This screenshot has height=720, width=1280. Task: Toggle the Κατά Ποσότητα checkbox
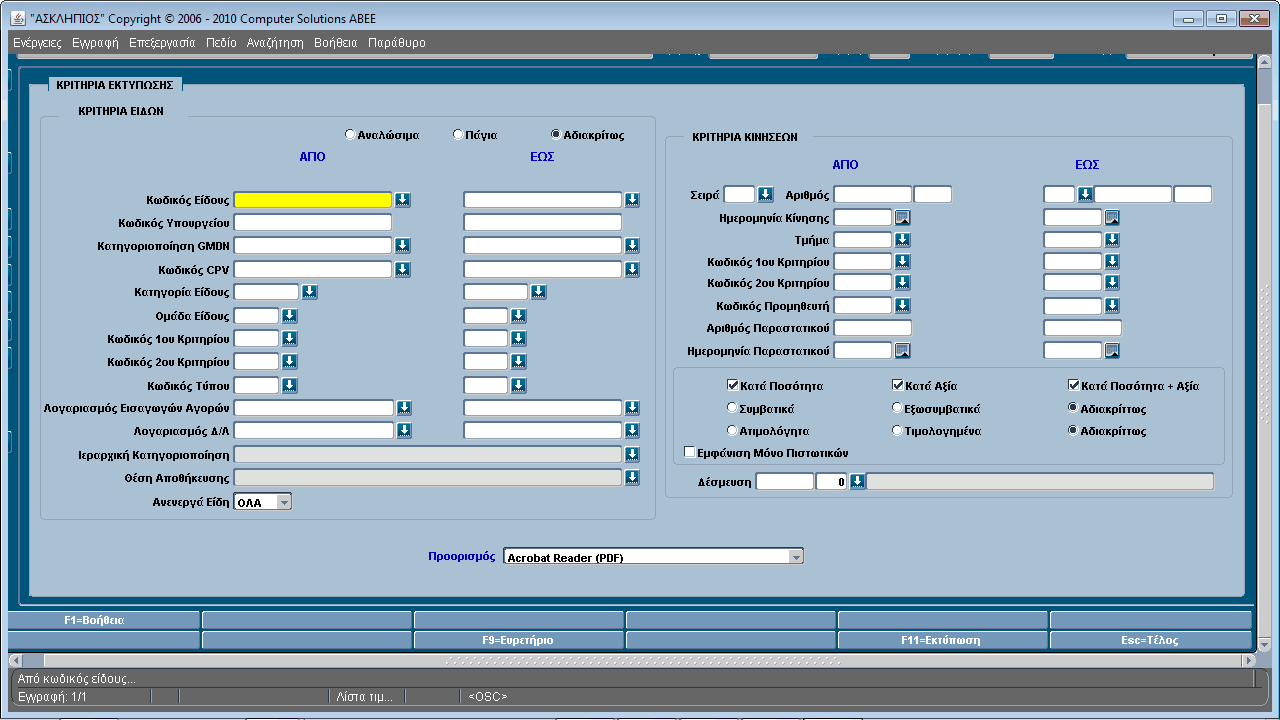(x=733, y=385)
